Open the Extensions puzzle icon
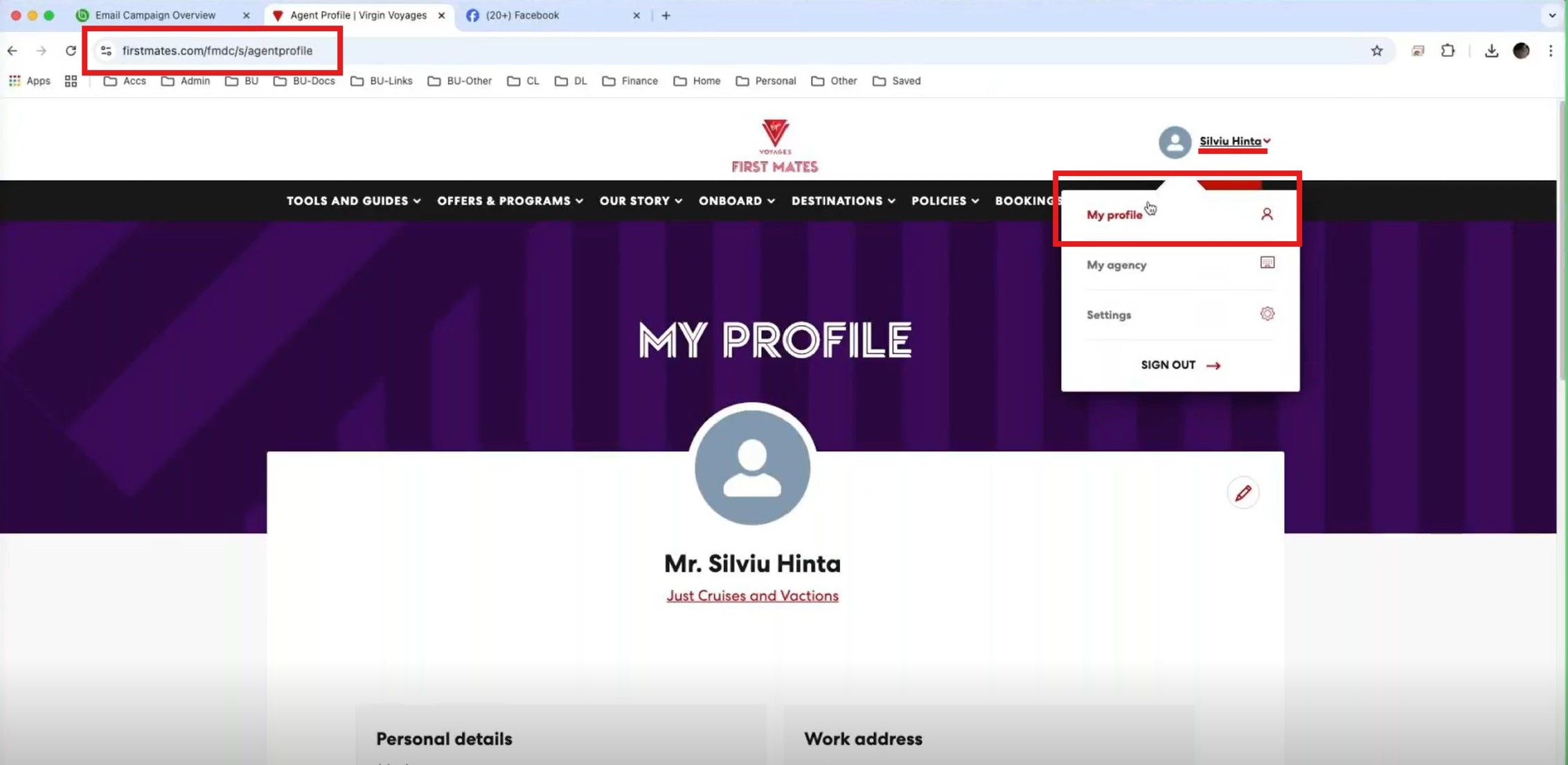The height and width of the screenshot is (765, 1568). coord(1447,51)
